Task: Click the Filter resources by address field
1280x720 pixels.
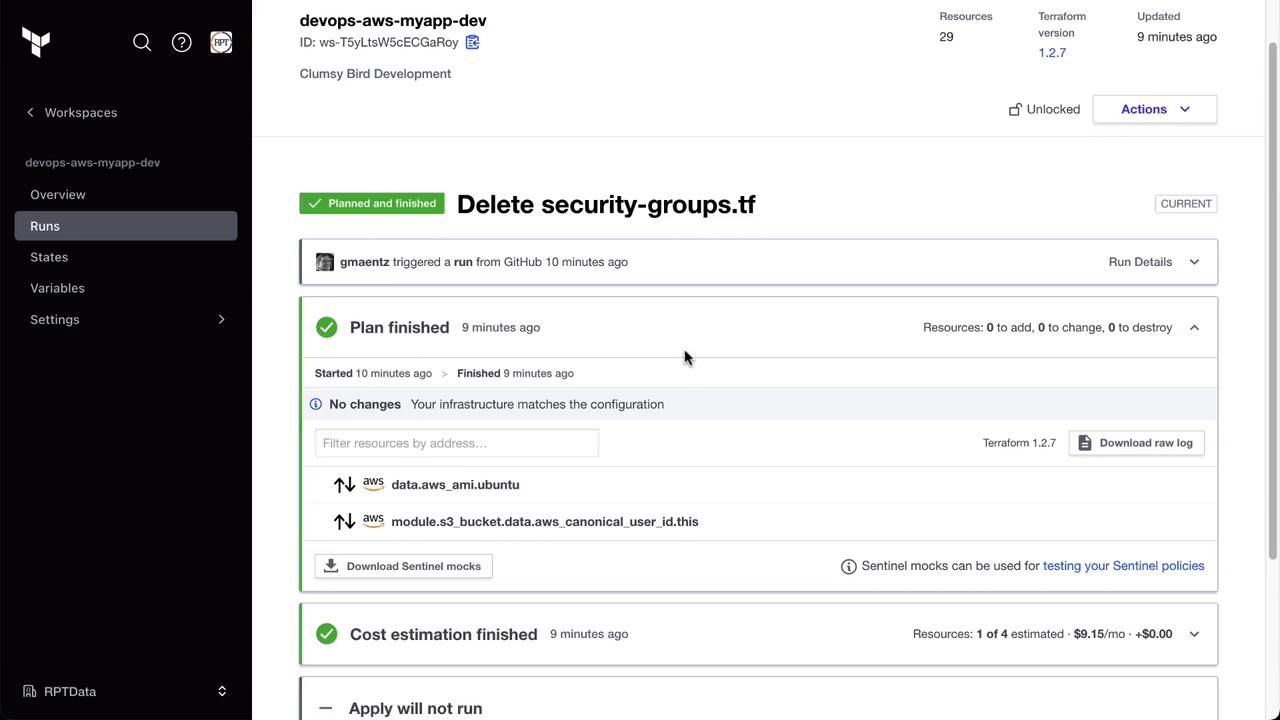Action: pyautogui.click(x=456, y=443)
